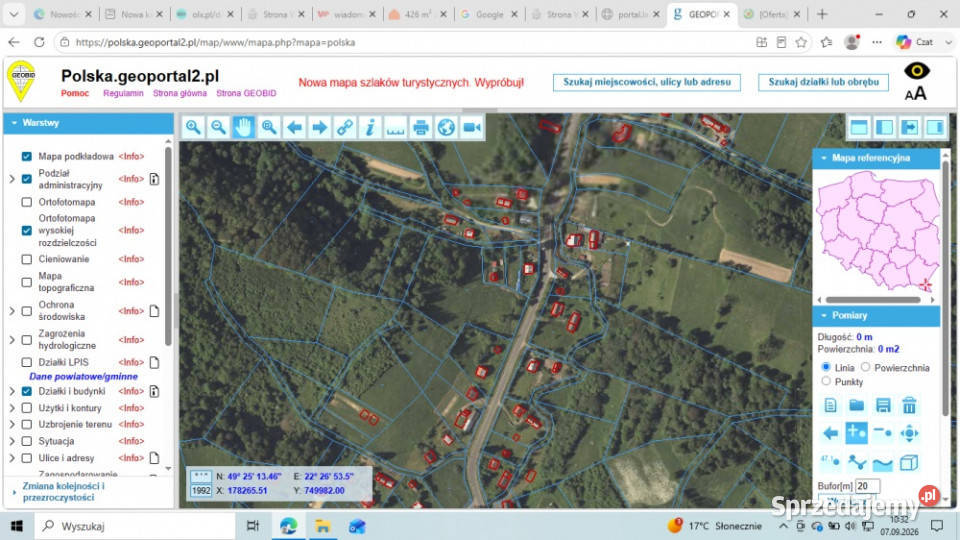Enable the Mapa topograficzna layer
This screenshot has width=960, height=540.
click(26, 282)
